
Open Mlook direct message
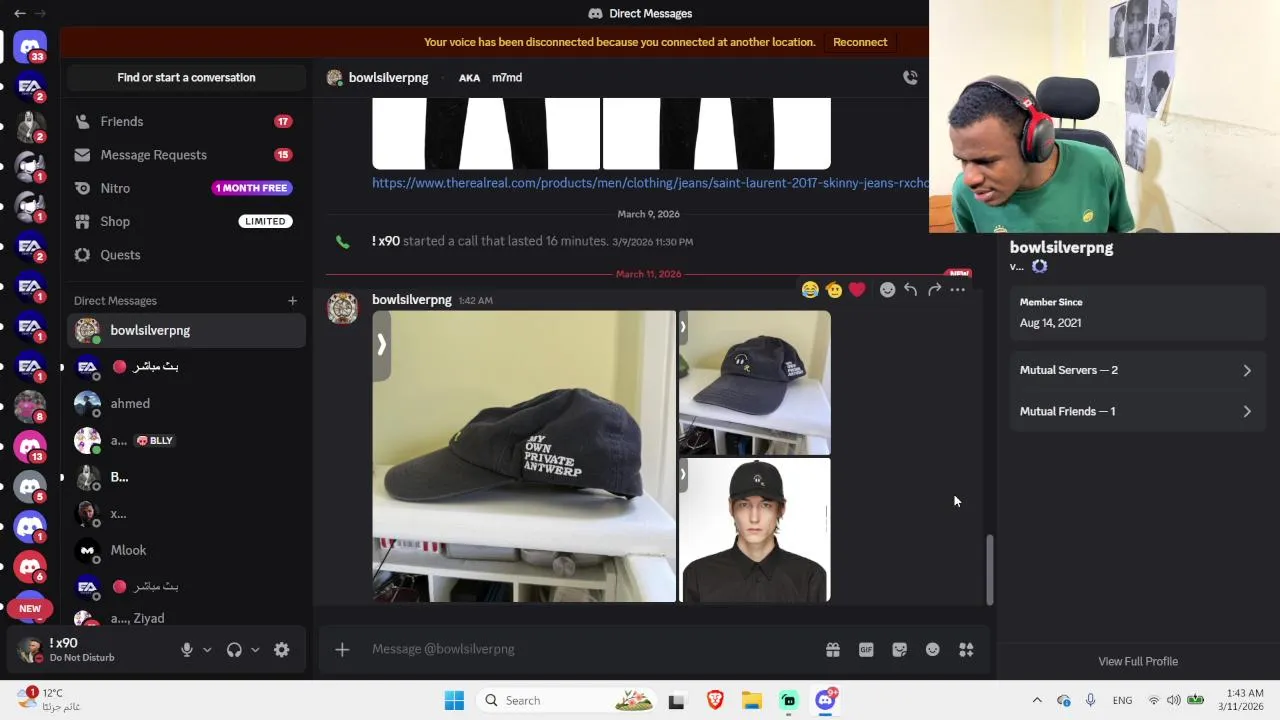pos(186,550)
